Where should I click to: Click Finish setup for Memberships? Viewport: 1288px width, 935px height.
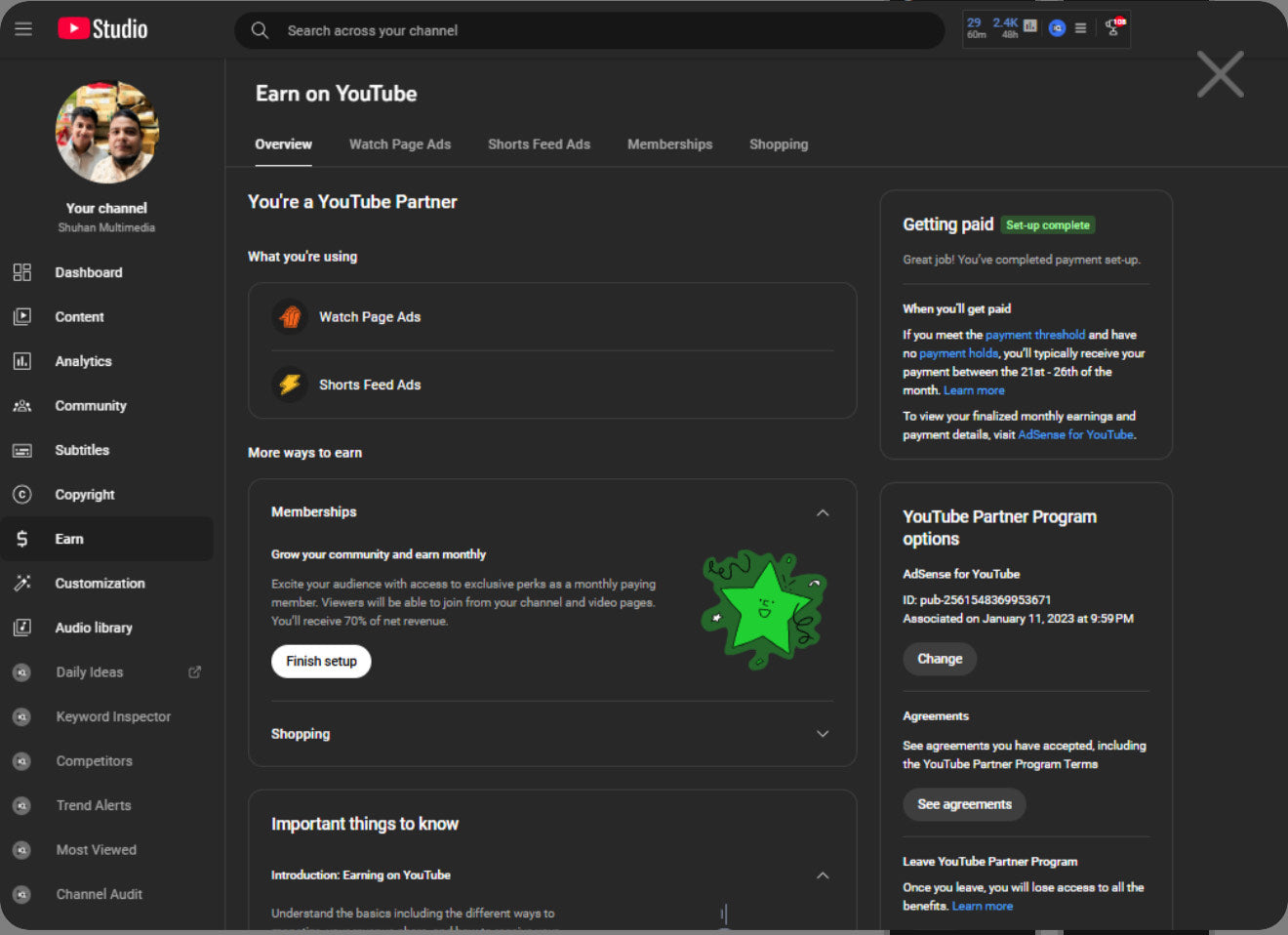pyautogui.click(x=321, y=661)
